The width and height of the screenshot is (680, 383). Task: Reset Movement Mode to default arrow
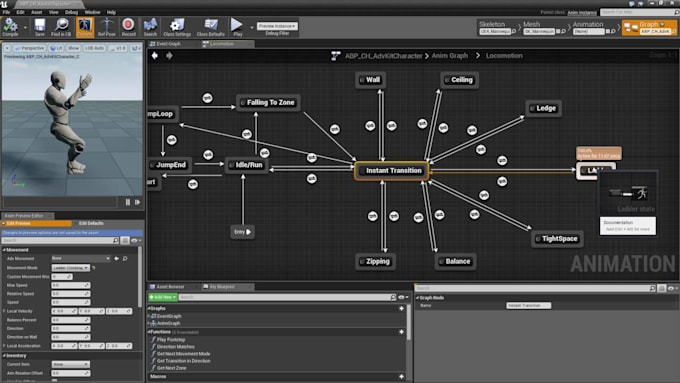click(94, 268)
